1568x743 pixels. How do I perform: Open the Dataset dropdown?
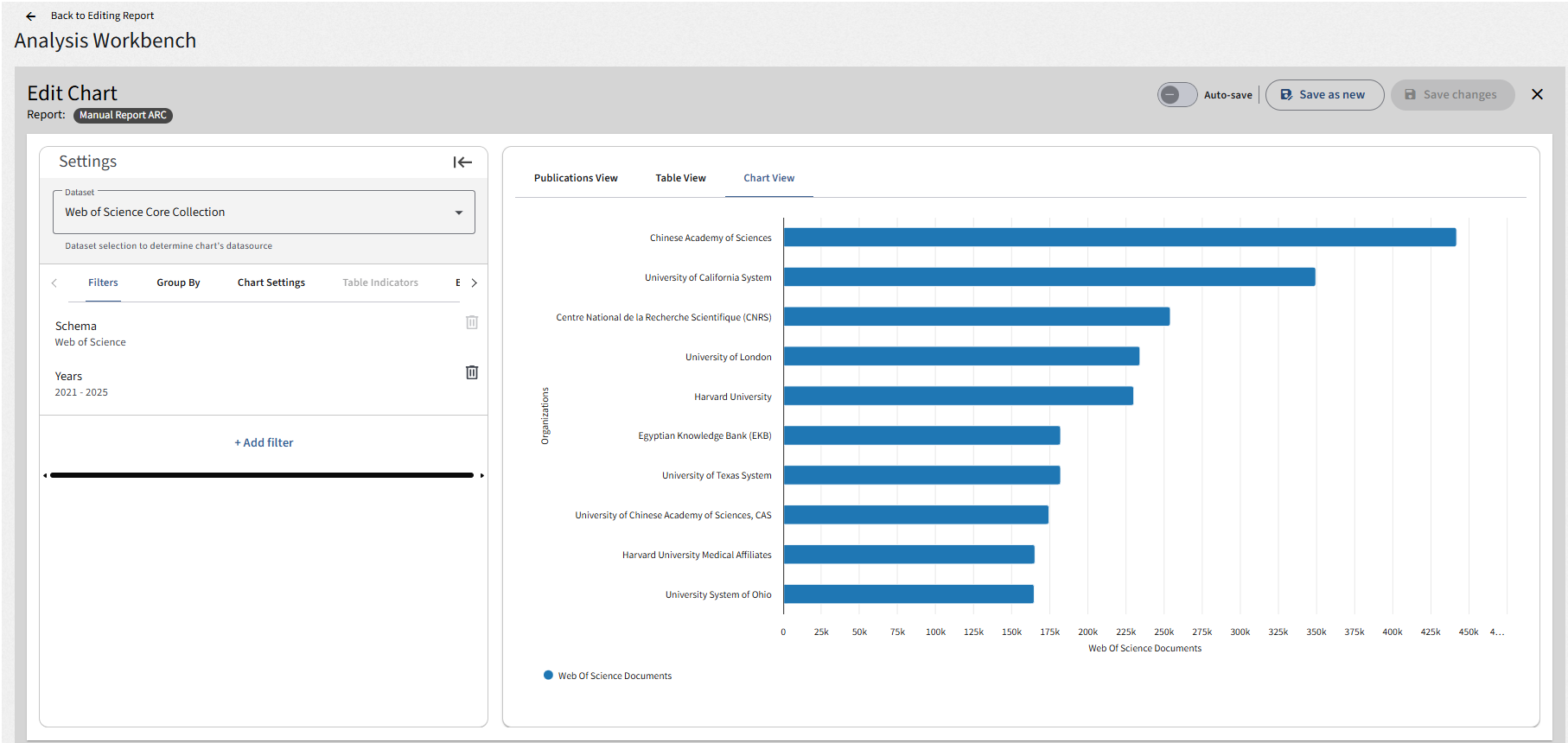tap(264, 212)
